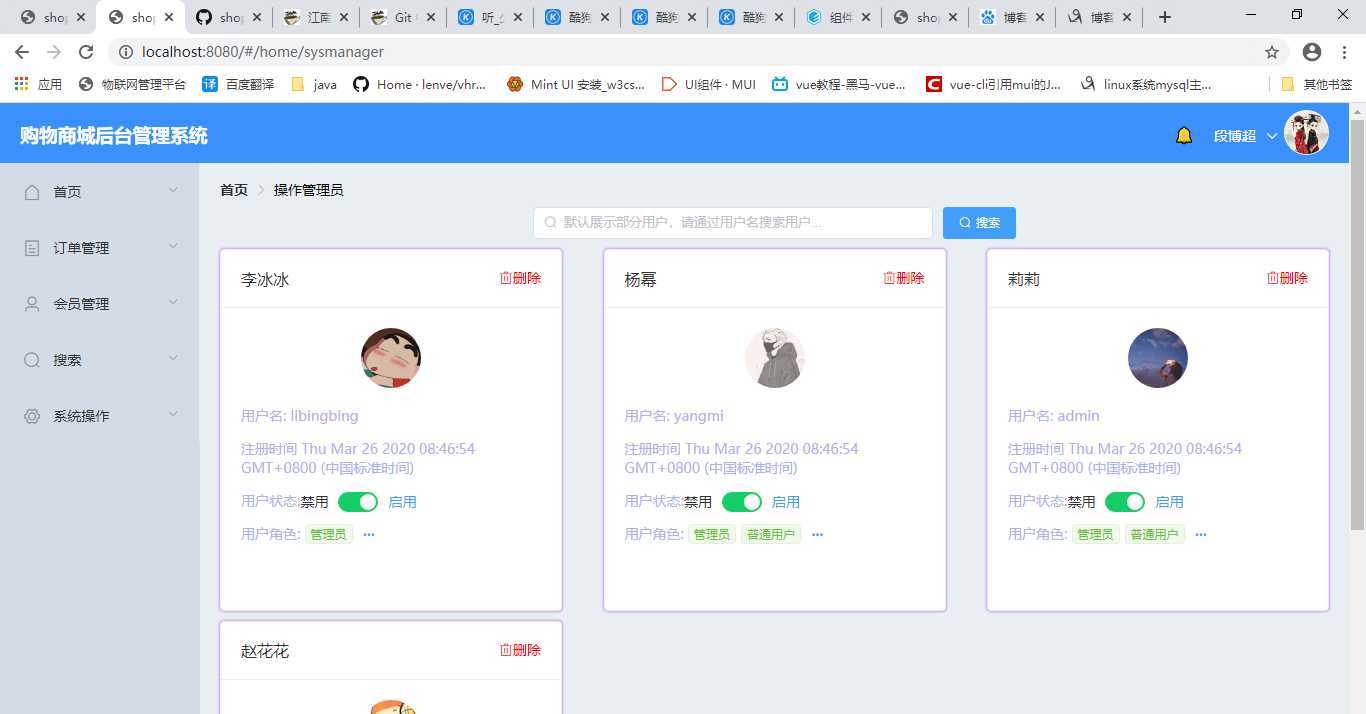1366x714 pixels.
Task: Expand chevron next to 搜索 menu
Action: (173, 358)
